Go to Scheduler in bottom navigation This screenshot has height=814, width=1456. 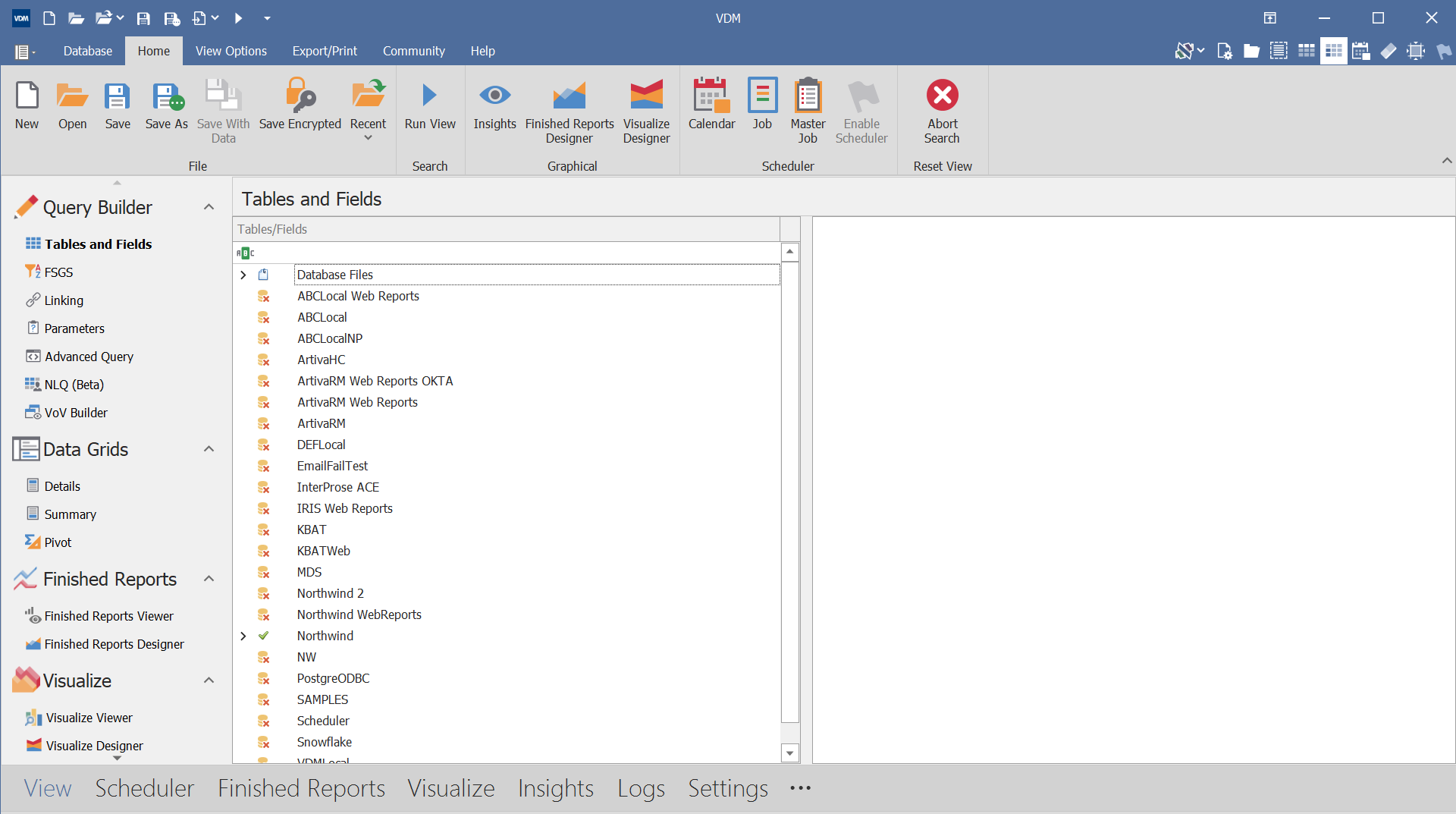144,788
